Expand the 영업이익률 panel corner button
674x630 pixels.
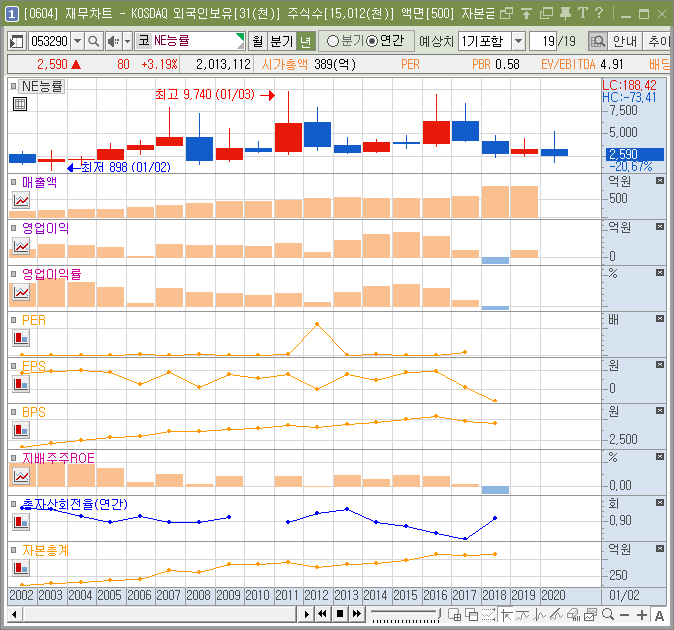(x=660, y=272)
